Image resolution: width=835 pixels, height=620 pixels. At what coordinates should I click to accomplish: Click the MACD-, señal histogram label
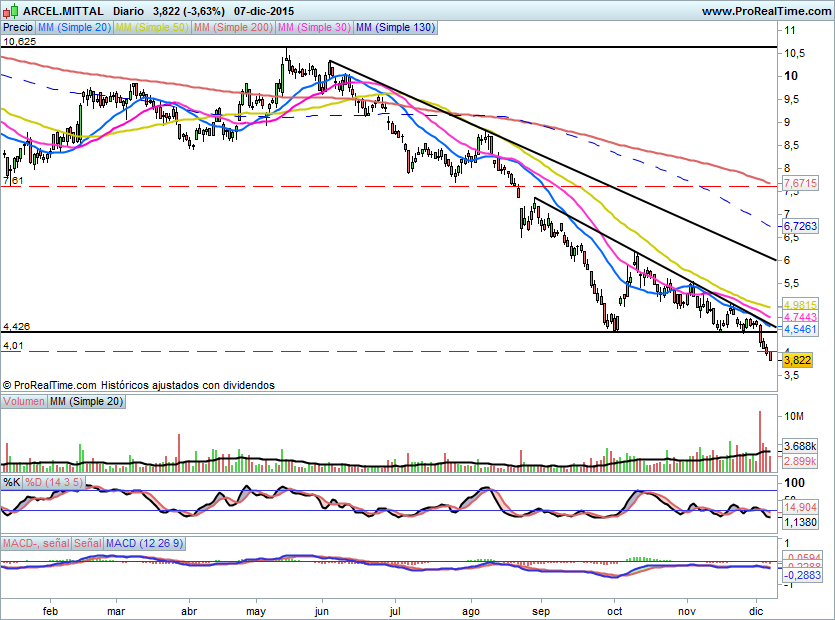[36, 543]
